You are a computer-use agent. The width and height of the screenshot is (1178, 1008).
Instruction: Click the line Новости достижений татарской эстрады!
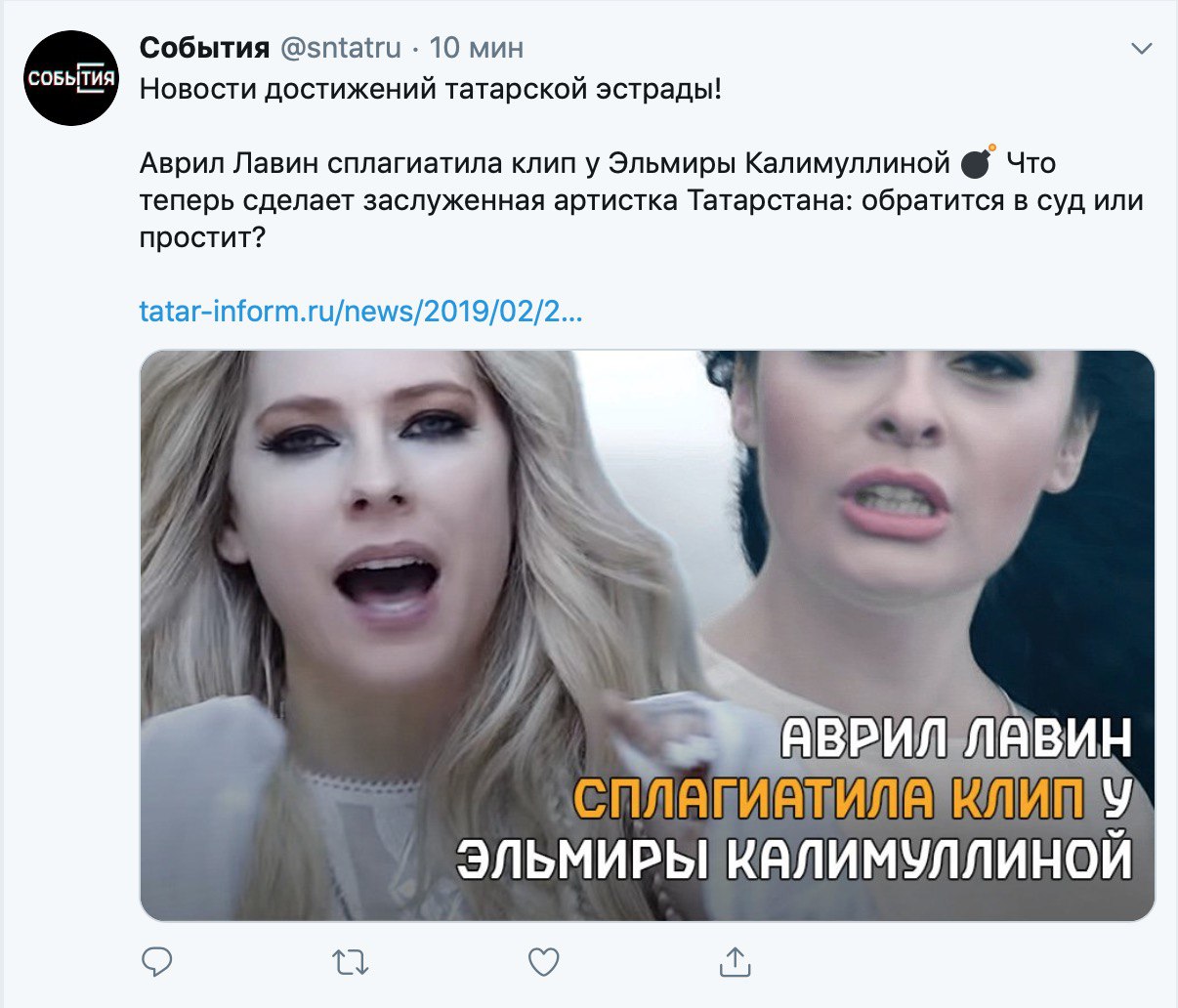431,89
